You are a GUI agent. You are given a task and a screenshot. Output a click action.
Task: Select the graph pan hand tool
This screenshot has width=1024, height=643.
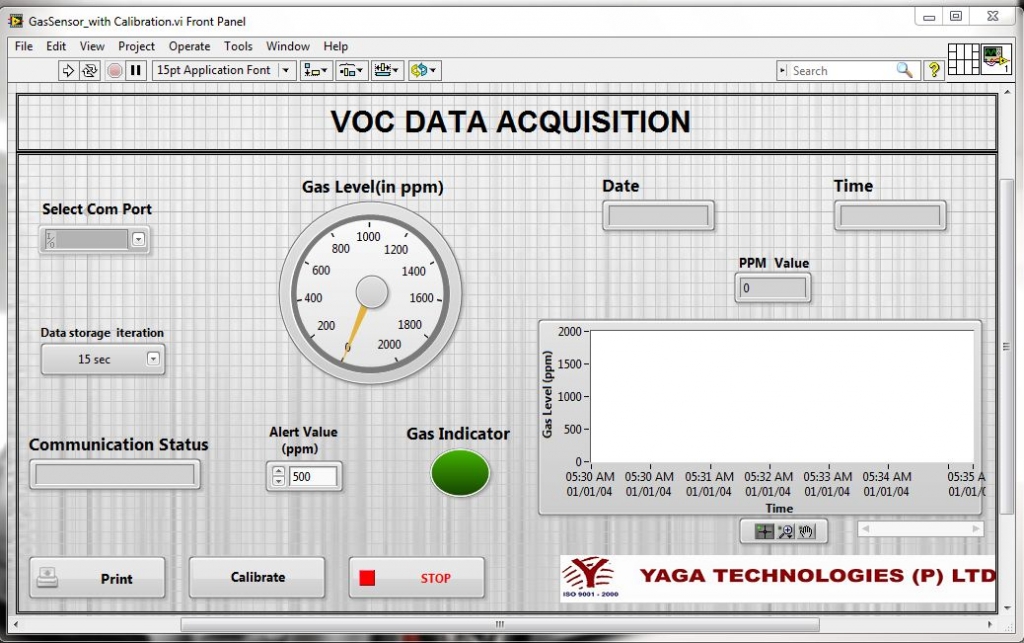pyautogui.click(x=806, y=531)
